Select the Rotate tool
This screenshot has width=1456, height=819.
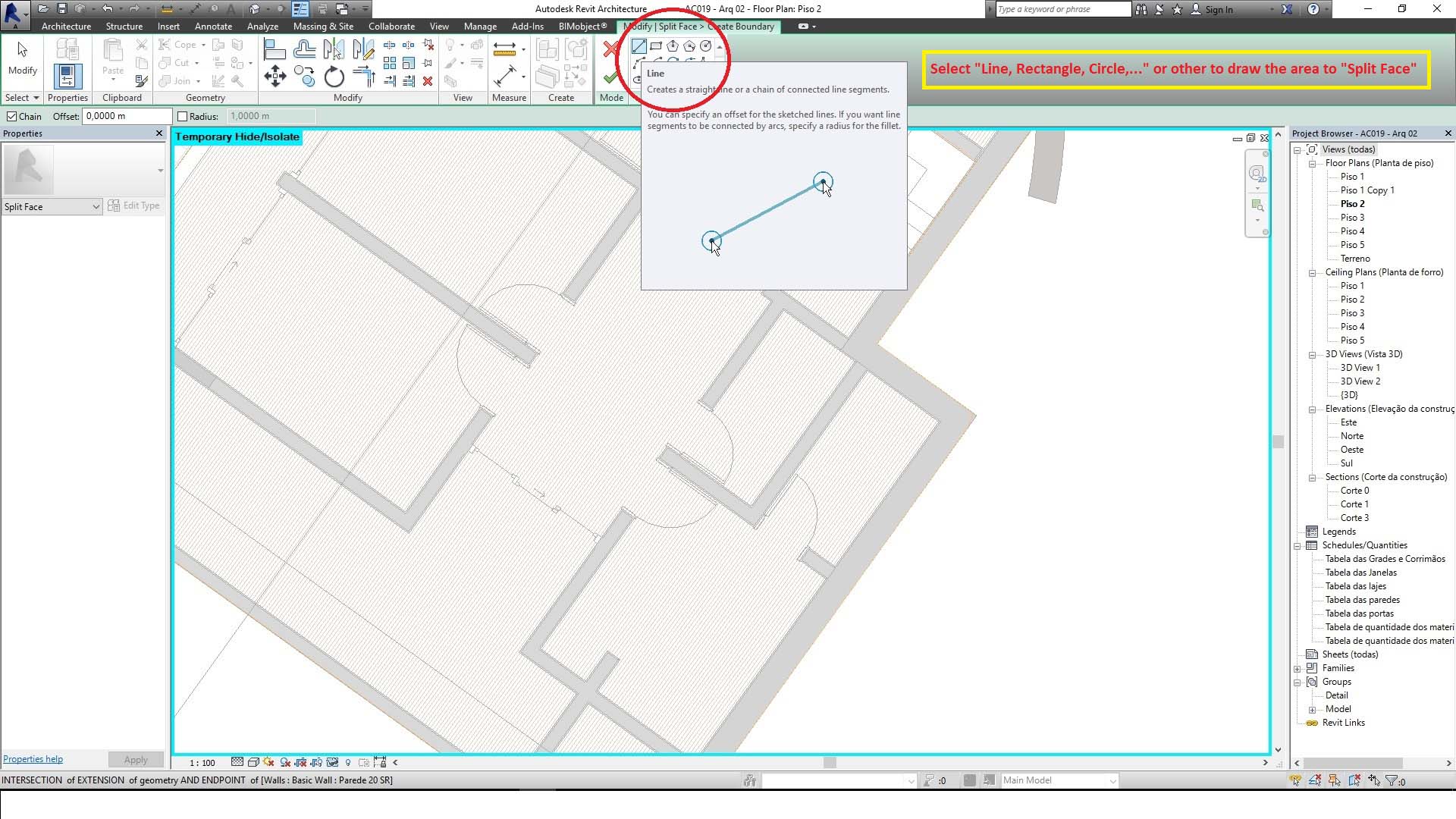coord(334,77)
